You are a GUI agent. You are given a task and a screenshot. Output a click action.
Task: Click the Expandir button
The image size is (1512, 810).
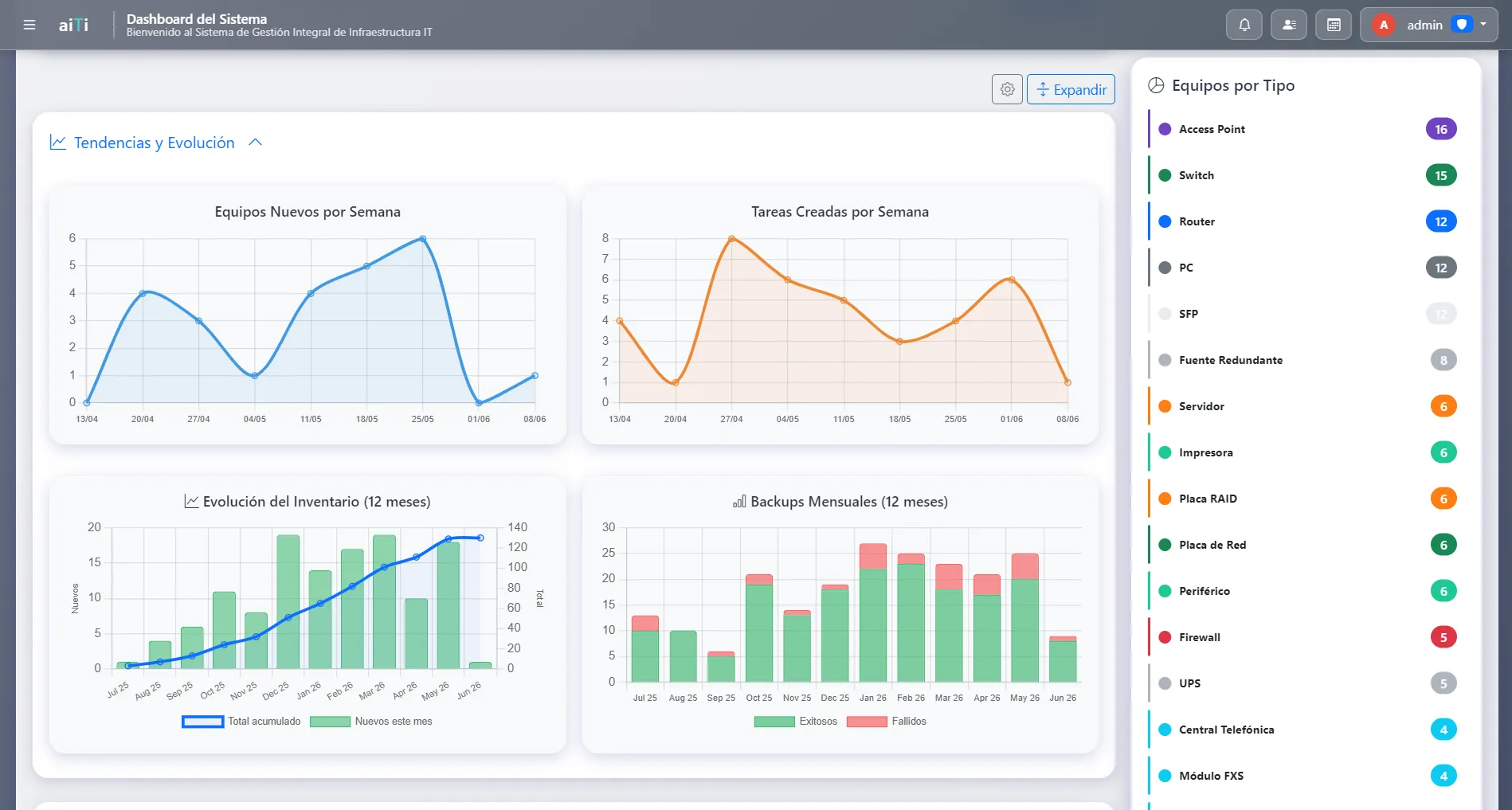[1071, 89]
